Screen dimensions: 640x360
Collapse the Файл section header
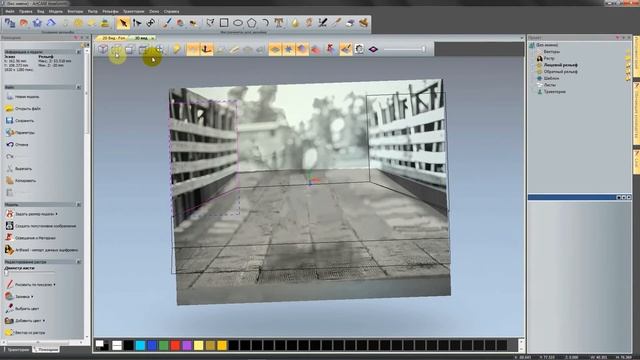(78, 87)
